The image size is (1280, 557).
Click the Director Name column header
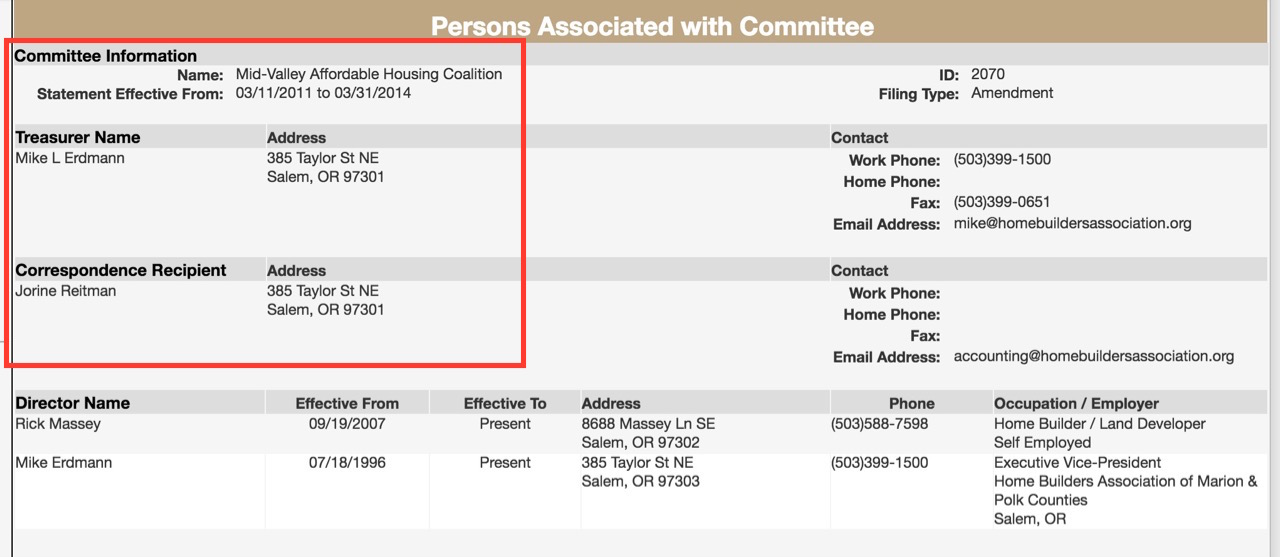pos(73,404)
